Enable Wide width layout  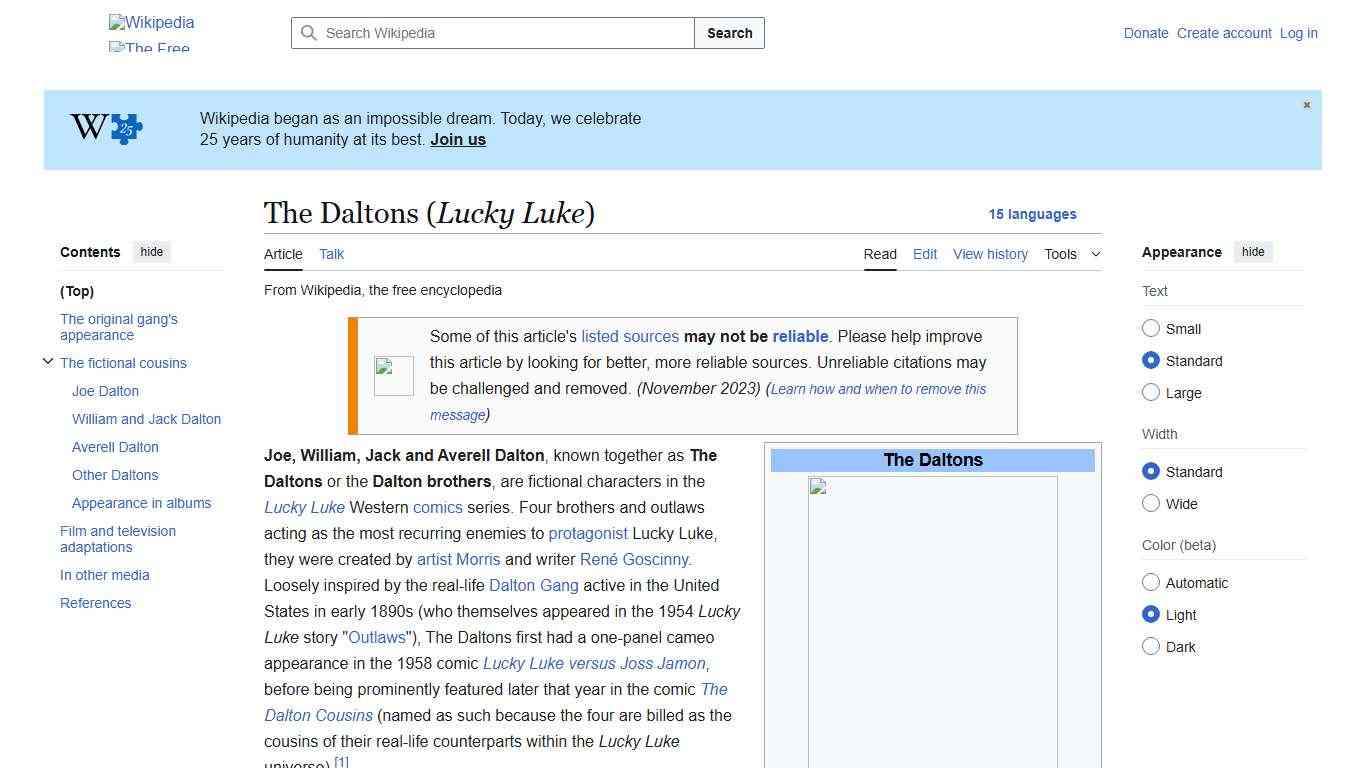(x=1151, y=503)
